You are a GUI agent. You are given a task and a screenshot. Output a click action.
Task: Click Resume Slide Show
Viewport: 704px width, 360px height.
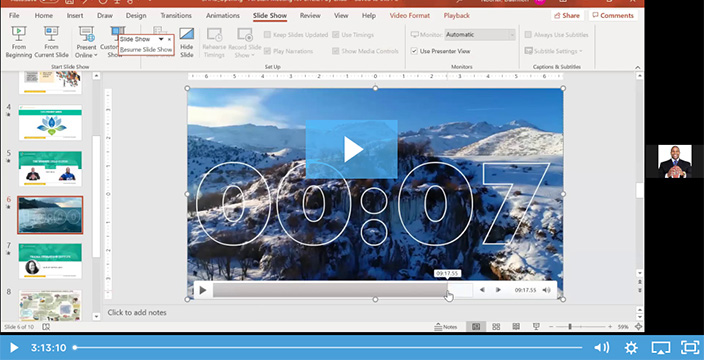pos(146,50)
